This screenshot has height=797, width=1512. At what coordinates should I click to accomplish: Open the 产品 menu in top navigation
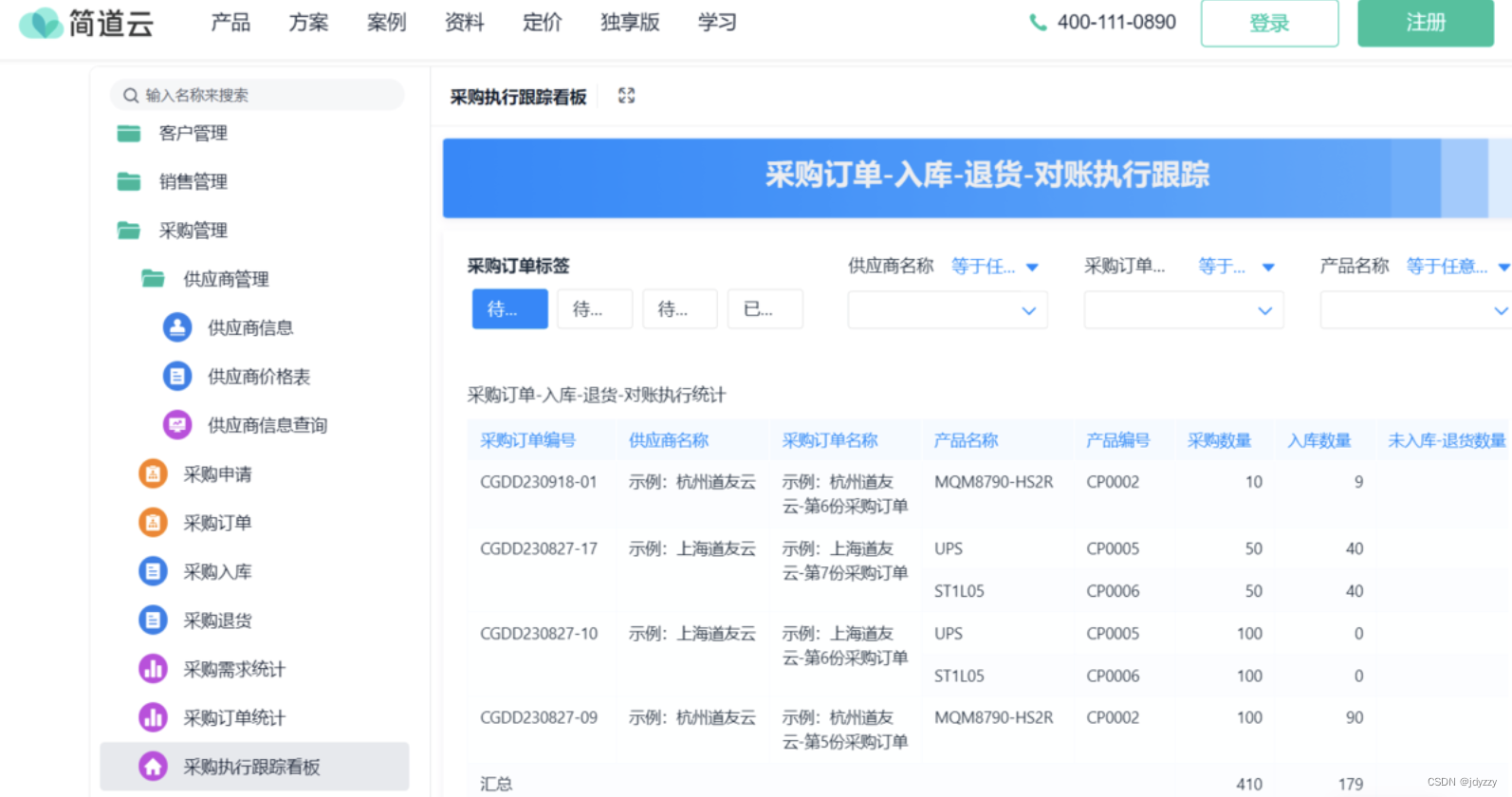230,23
